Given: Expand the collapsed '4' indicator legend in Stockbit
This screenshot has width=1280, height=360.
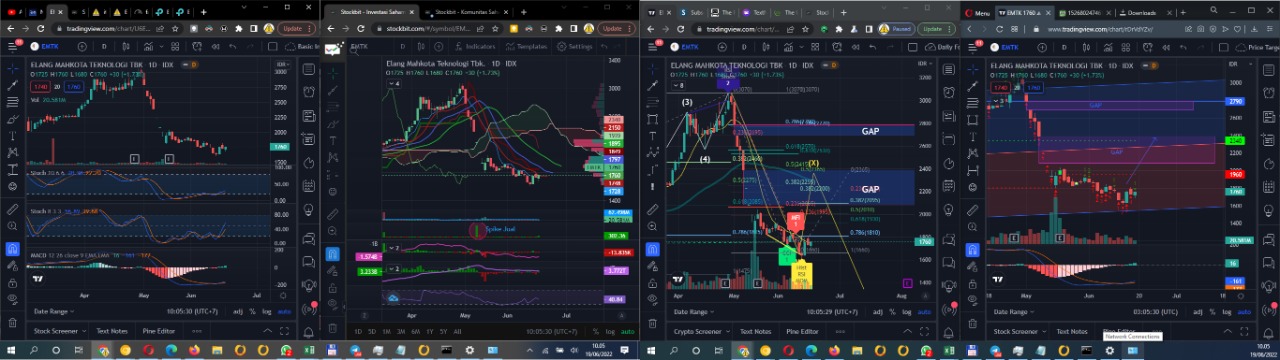Looking at the screenshot, I should click(394, 83).
